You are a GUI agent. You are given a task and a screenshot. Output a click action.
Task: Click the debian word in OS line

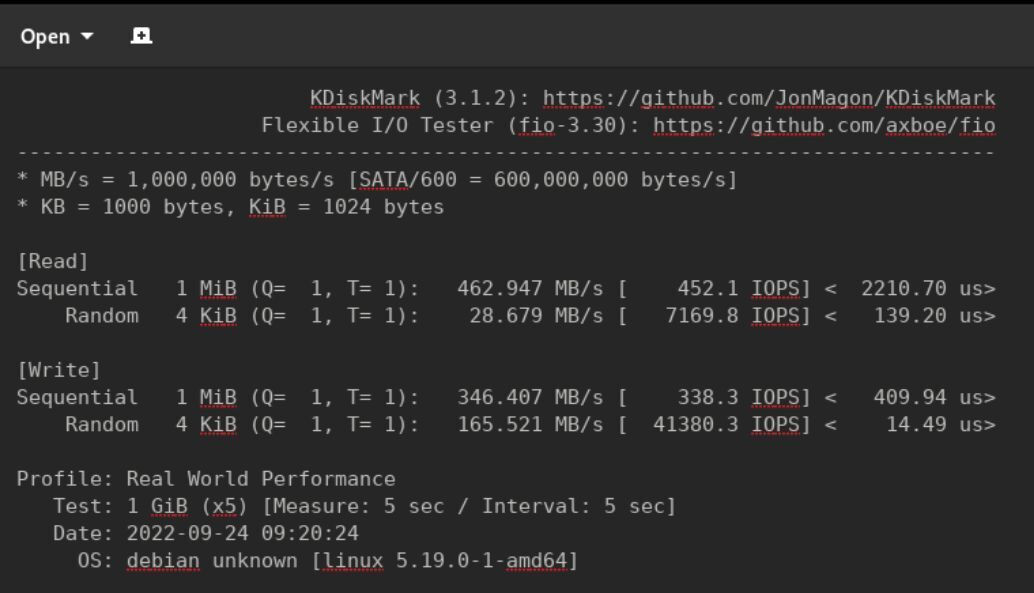(163, 561)
